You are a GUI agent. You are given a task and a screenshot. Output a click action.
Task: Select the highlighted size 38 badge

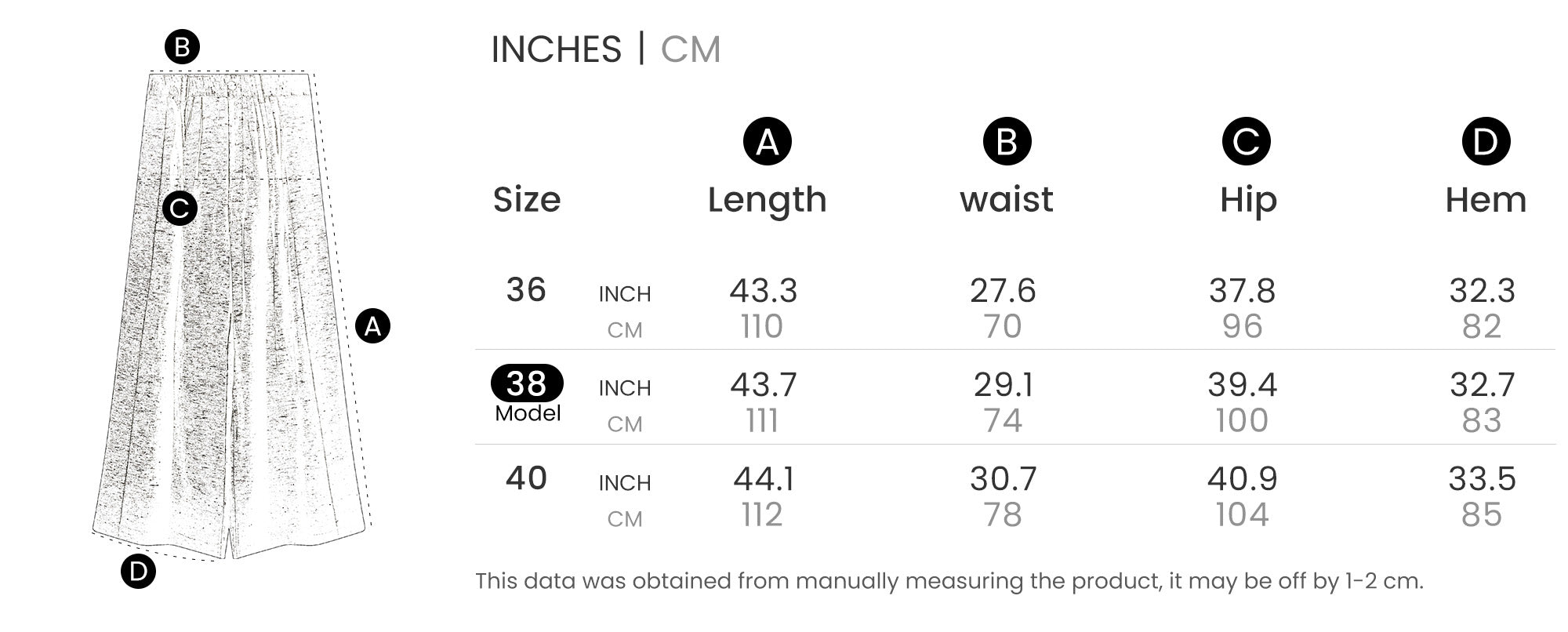tap(527, 383)
